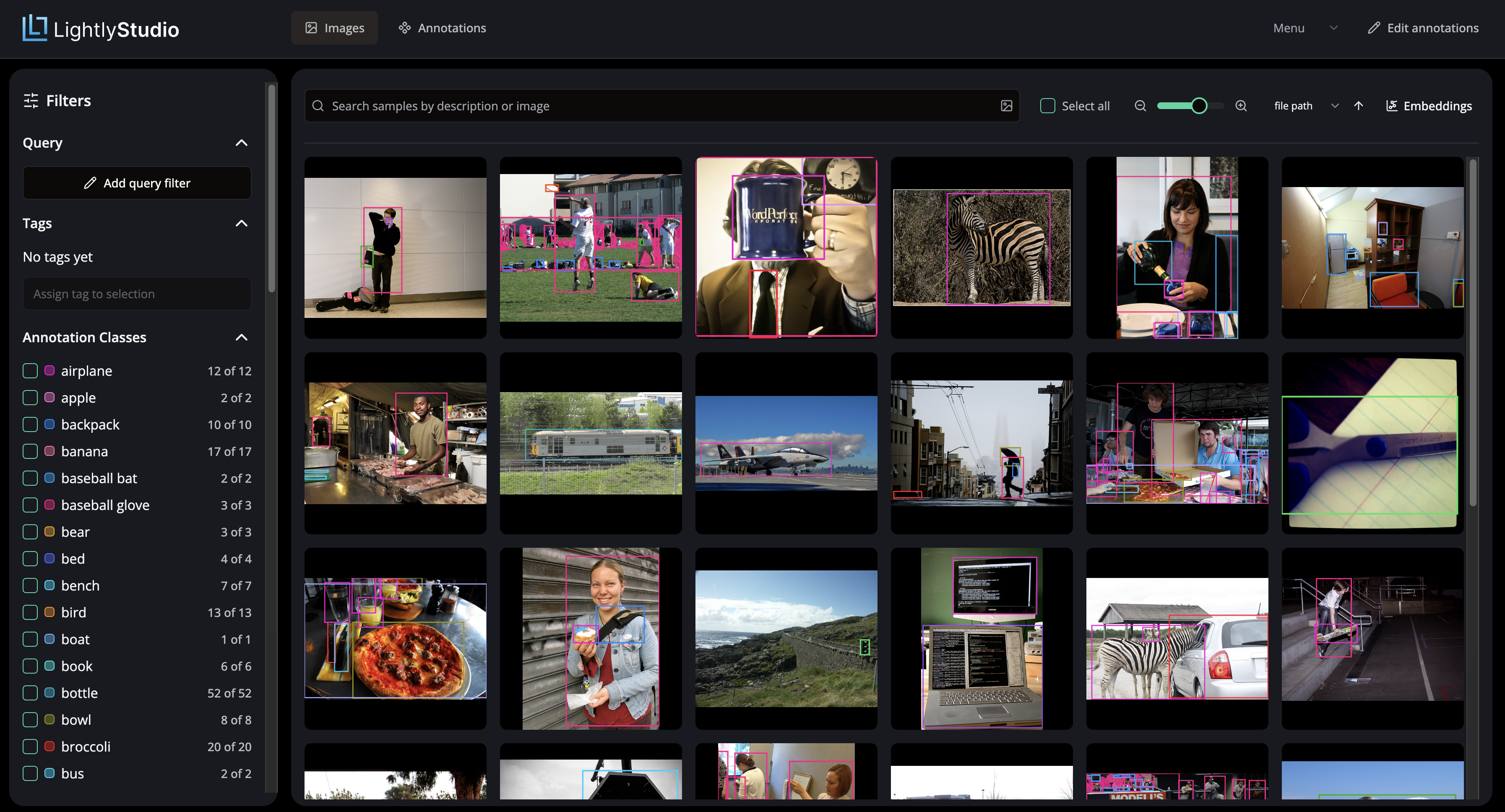This screenshot has width=1505, height=812.
Task: Switch to the Annotations tab
Action: pyautogui.click(x=442, y=28)
